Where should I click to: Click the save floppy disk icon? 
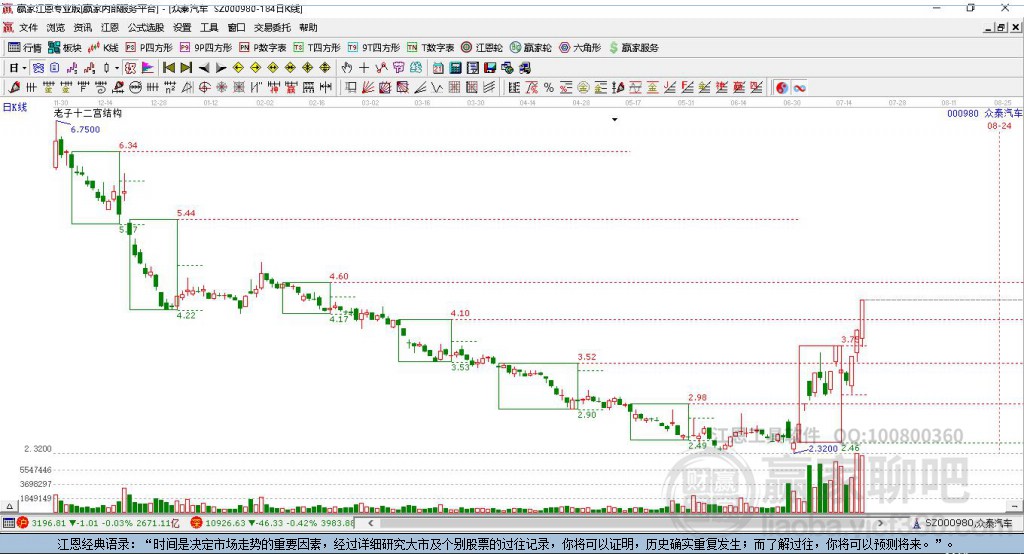coord(490,68)
